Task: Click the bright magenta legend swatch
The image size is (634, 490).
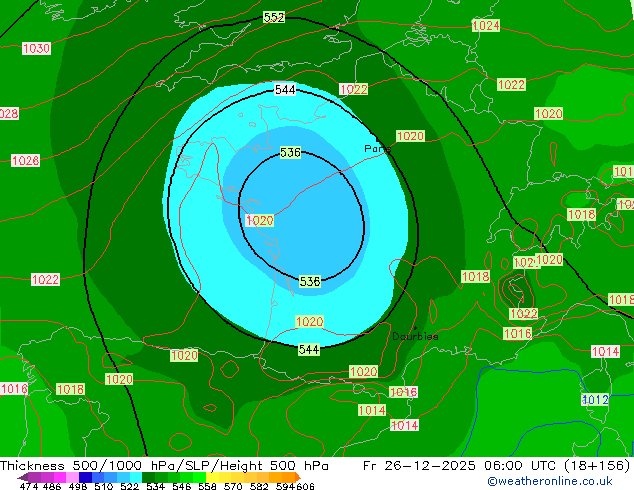Action: point(60,477)
